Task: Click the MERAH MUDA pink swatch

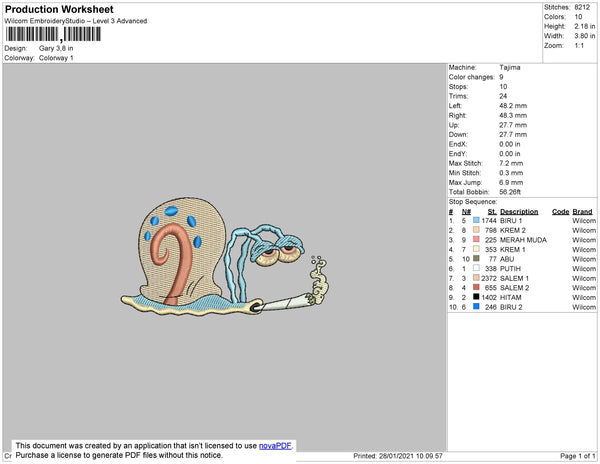Action: tap(476, 239)
